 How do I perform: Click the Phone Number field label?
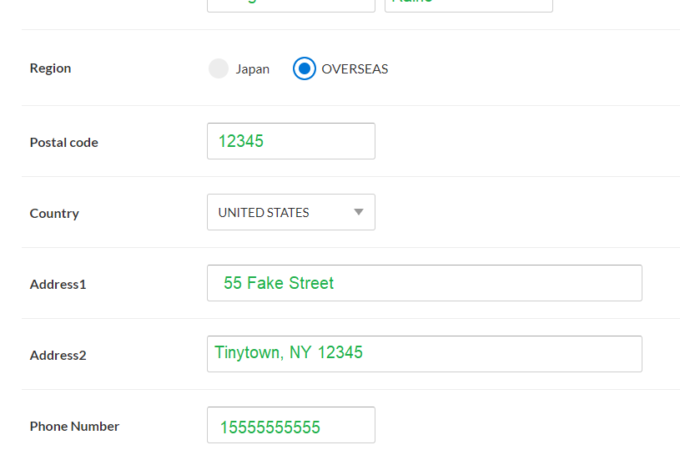click(74, 426)
